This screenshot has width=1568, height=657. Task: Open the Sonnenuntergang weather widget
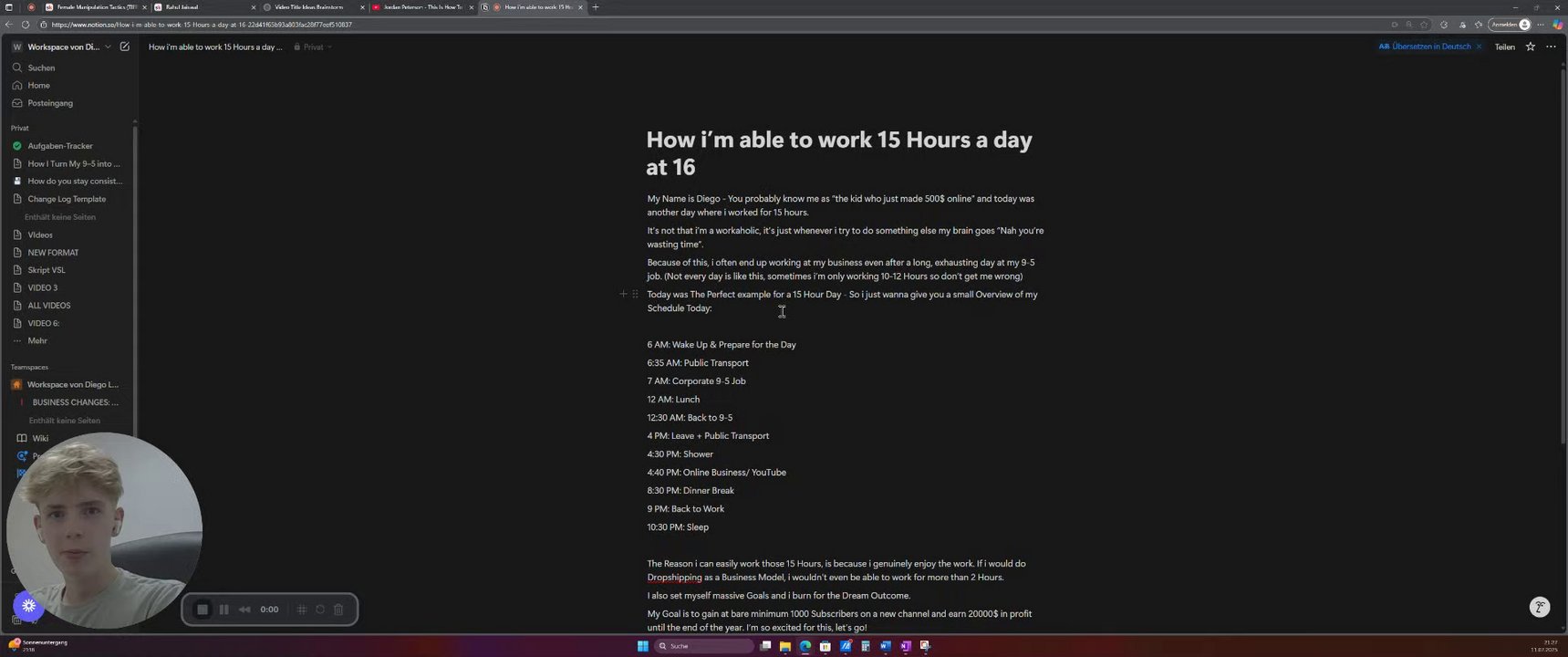pyautogui.click(x=38, y=645)
